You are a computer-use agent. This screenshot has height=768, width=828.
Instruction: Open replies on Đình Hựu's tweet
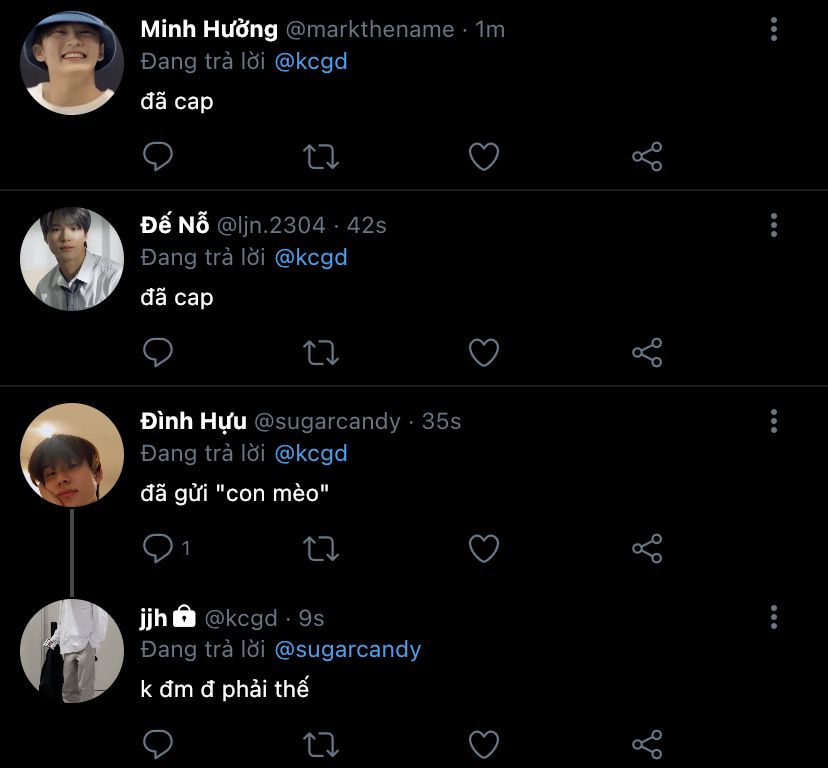point(160,548)
